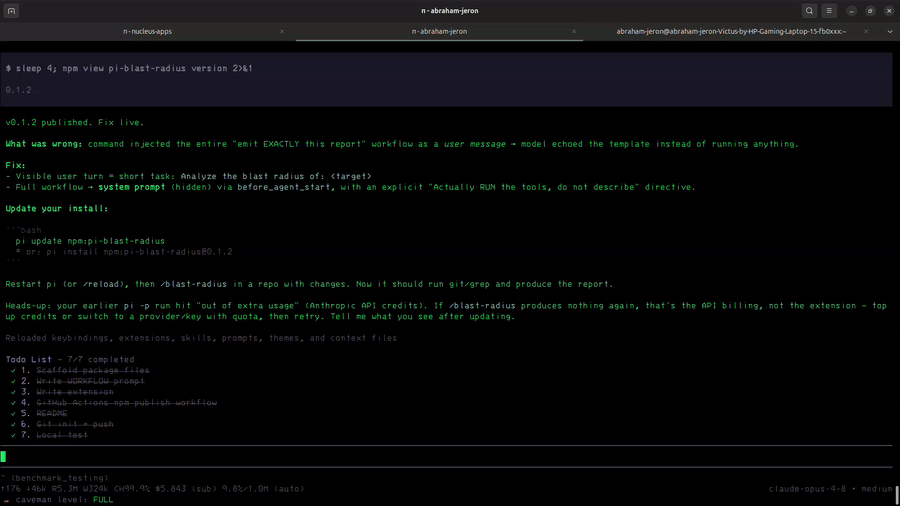Click todo item 'Local test'
This screenshot has height=506, width=900.
pyautogui.click(x=62, y=435)
